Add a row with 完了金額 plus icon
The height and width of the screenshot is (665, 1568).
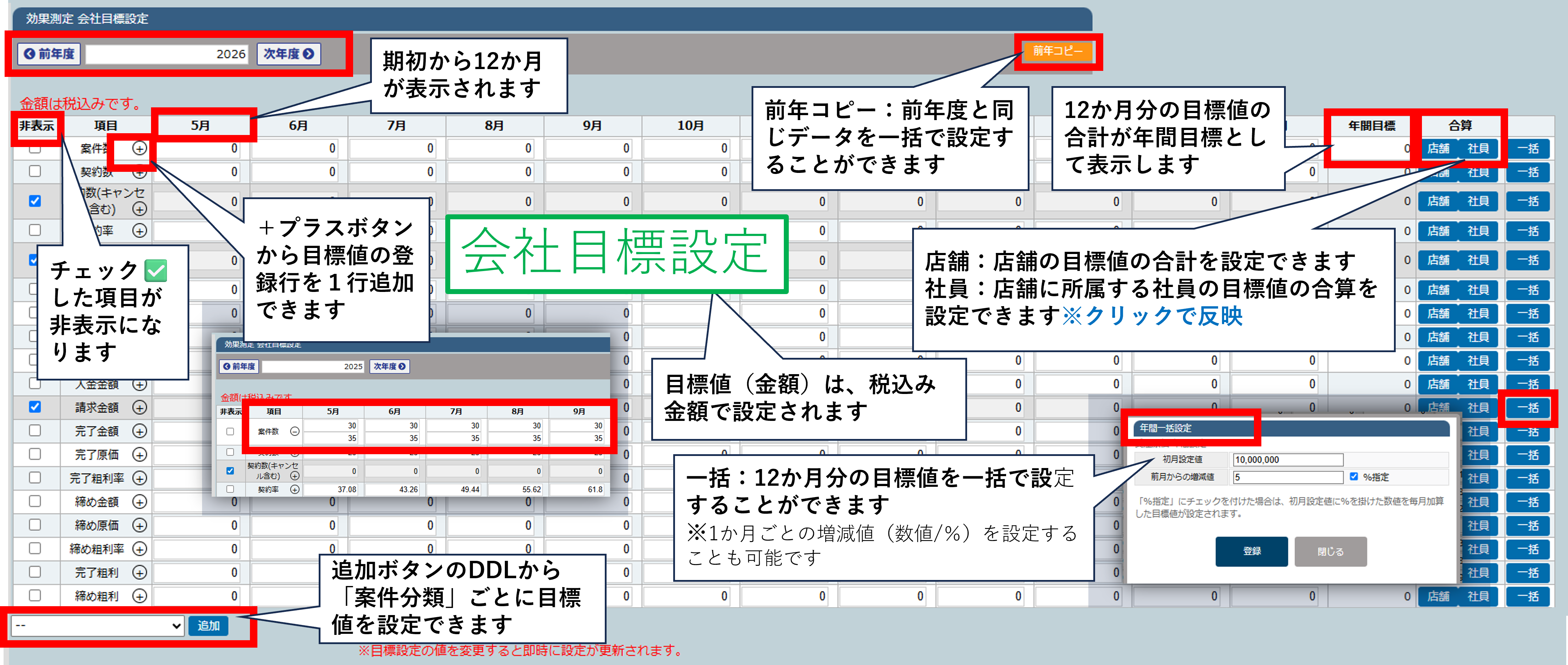tap(139, 432)
